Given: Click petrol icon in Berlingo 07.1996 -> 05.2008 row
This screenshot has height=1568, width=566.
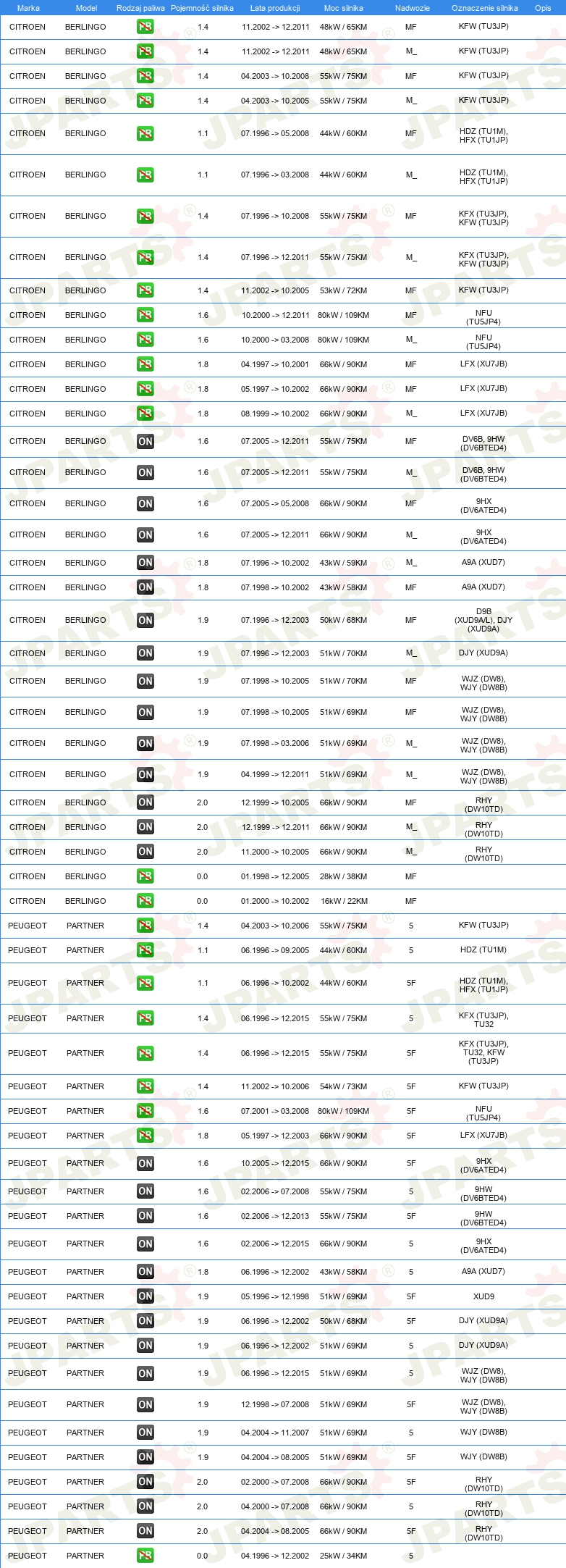Looking at the screenshot, I should [145, 133].
